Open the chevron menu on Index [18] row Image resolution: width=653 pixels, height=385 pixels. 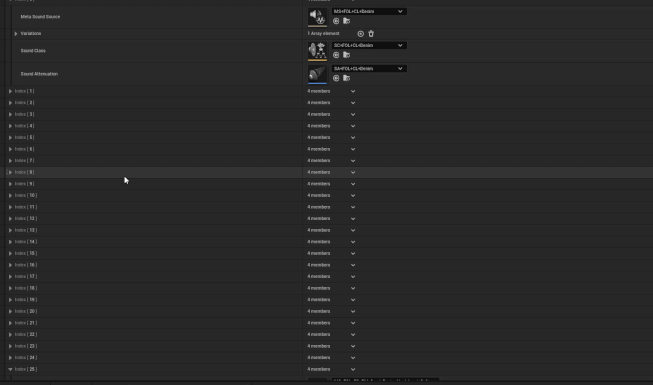click(x=353, y=288)
